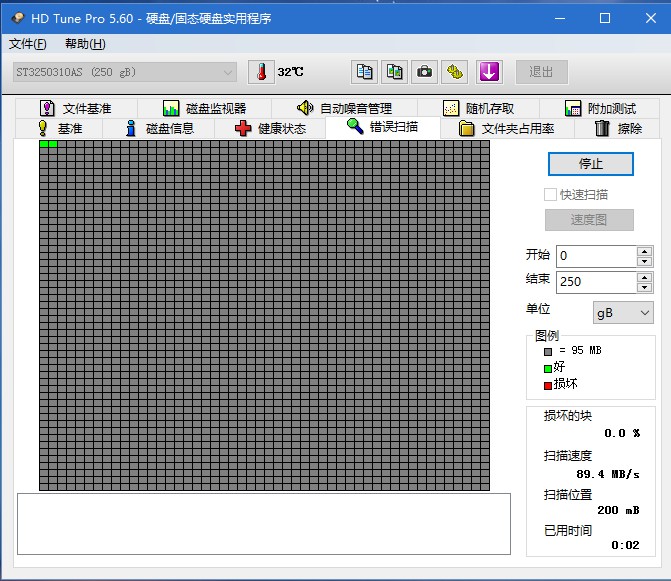
Task: Click the copy text to clipboard icon
Action: point(365,72)
